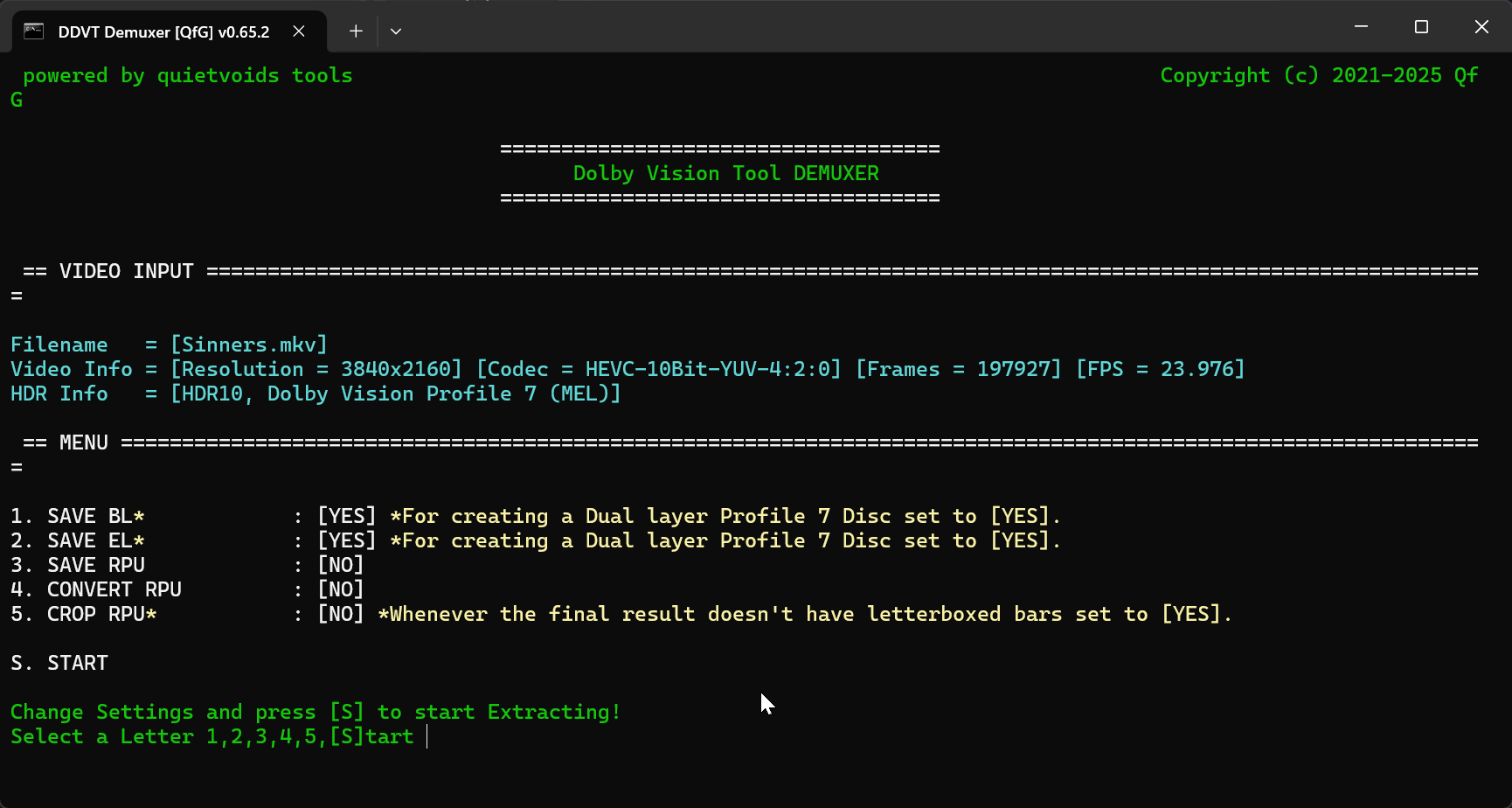Click the 'powered by quietvoids tools' text

188,75
